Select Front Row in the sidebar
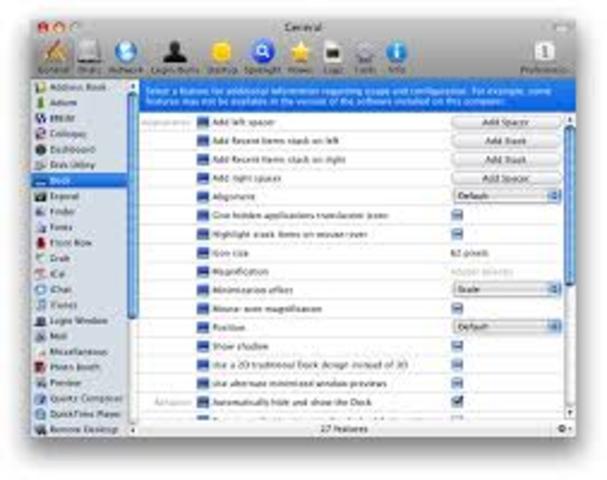This screenshot has width=607, height=480. [x=79, y=243]
